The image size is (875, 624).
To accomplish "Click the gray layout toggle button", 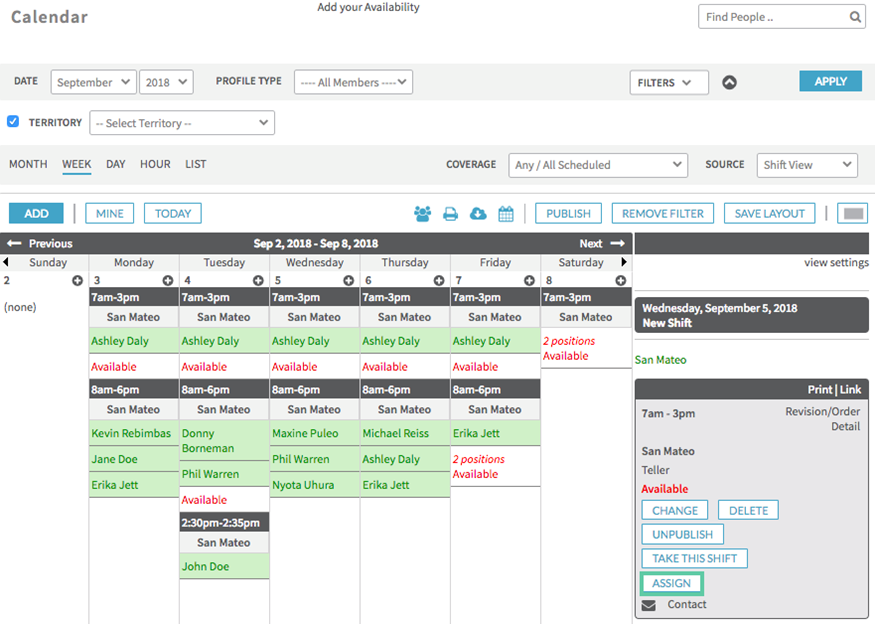I will pyautogui.click(x=853, y=213).
